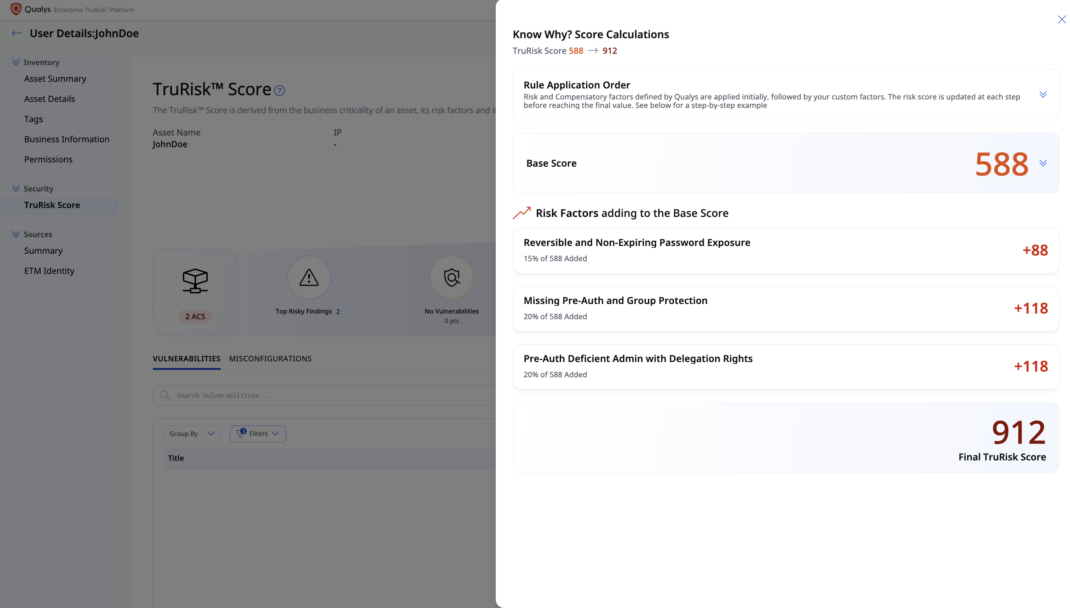Click the large 588 Base Score number

[1001, 164]
